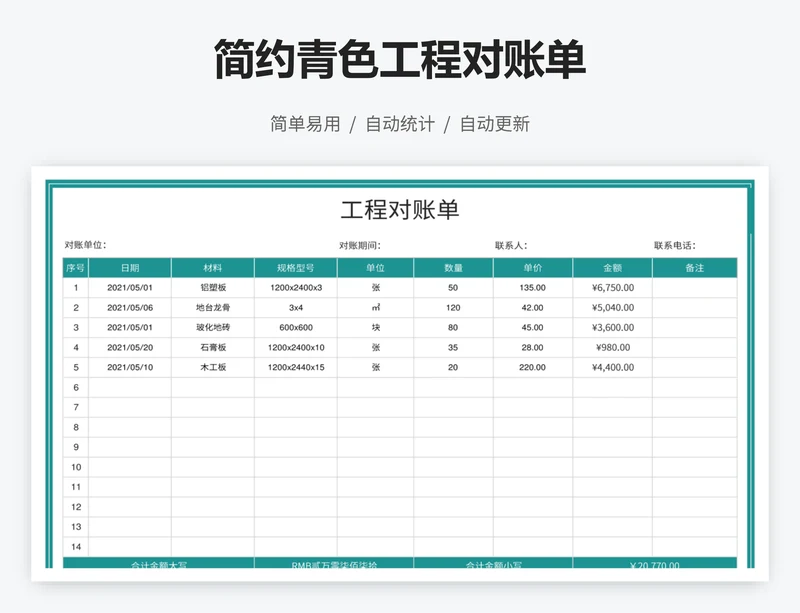Click quantity 35

(453, 348)
